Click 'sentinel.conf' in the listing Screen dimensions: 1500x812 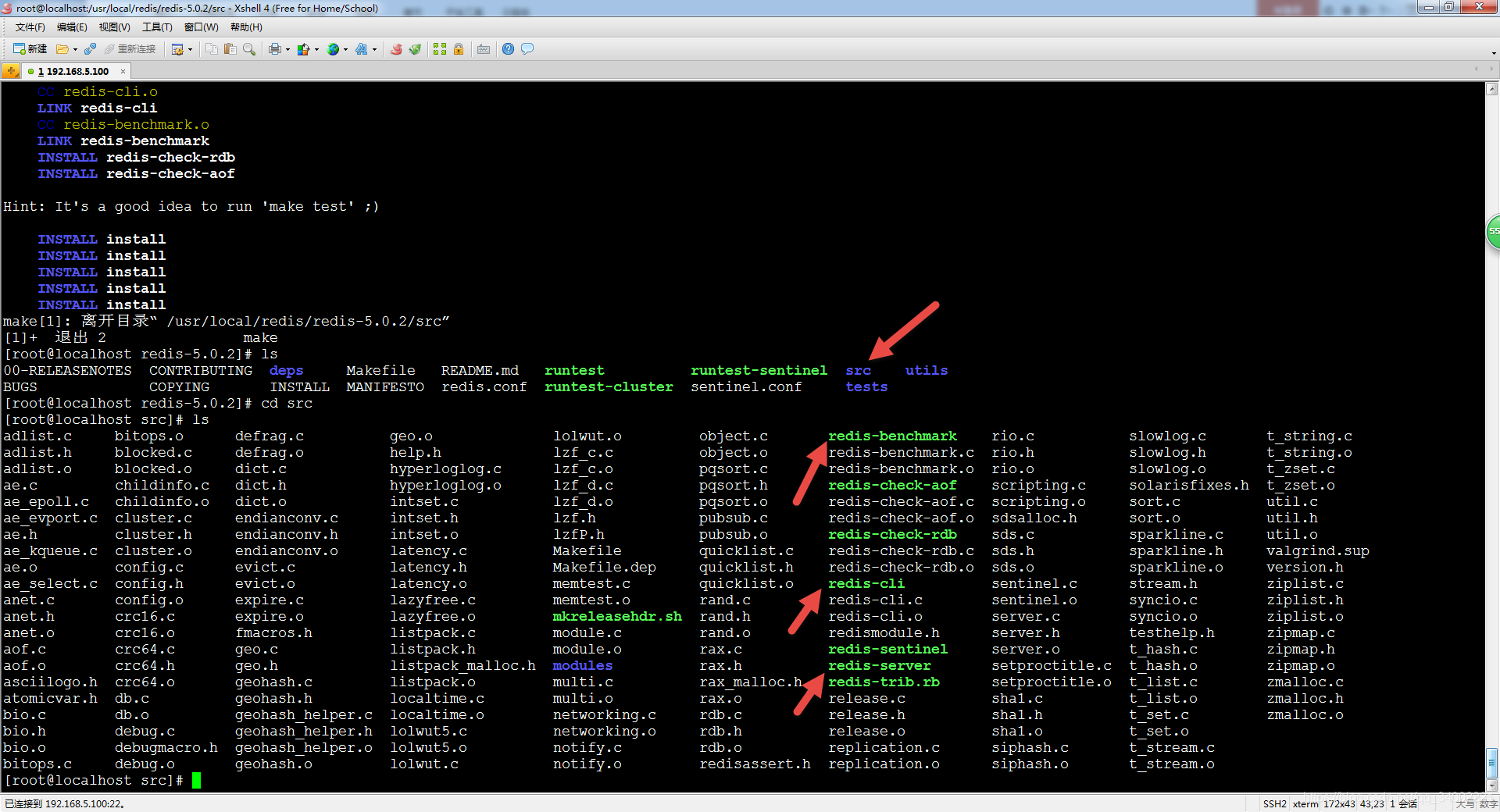point(746,387)
